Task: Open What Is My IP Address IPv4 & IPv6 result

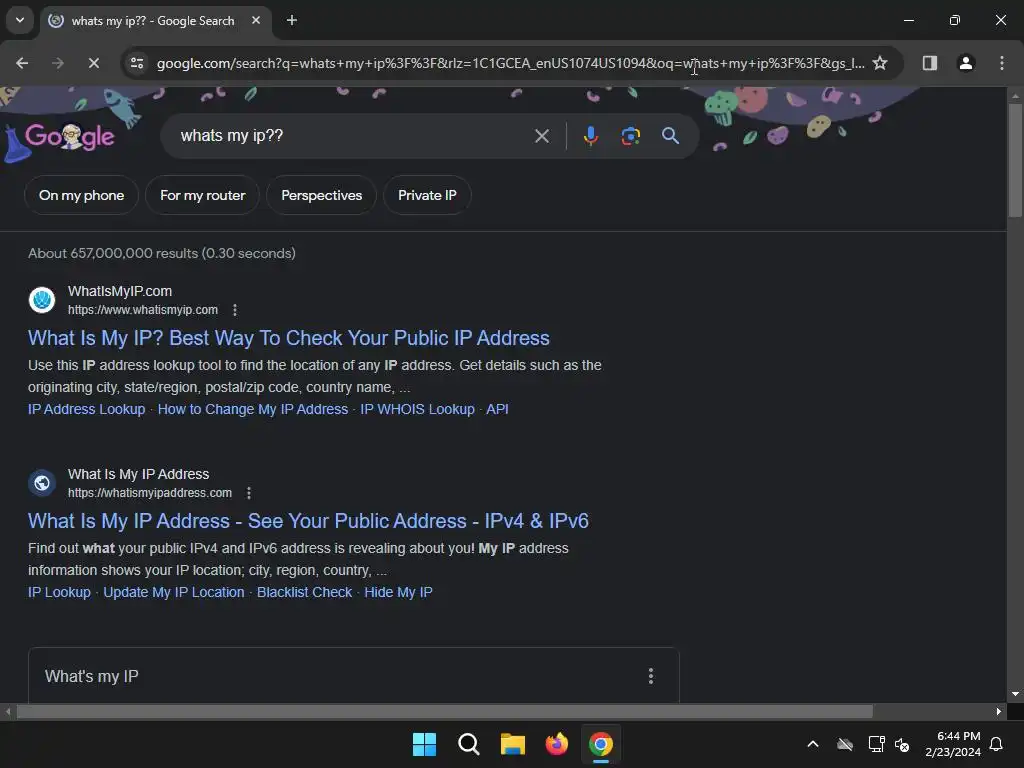Action: [x=308, y=520]
